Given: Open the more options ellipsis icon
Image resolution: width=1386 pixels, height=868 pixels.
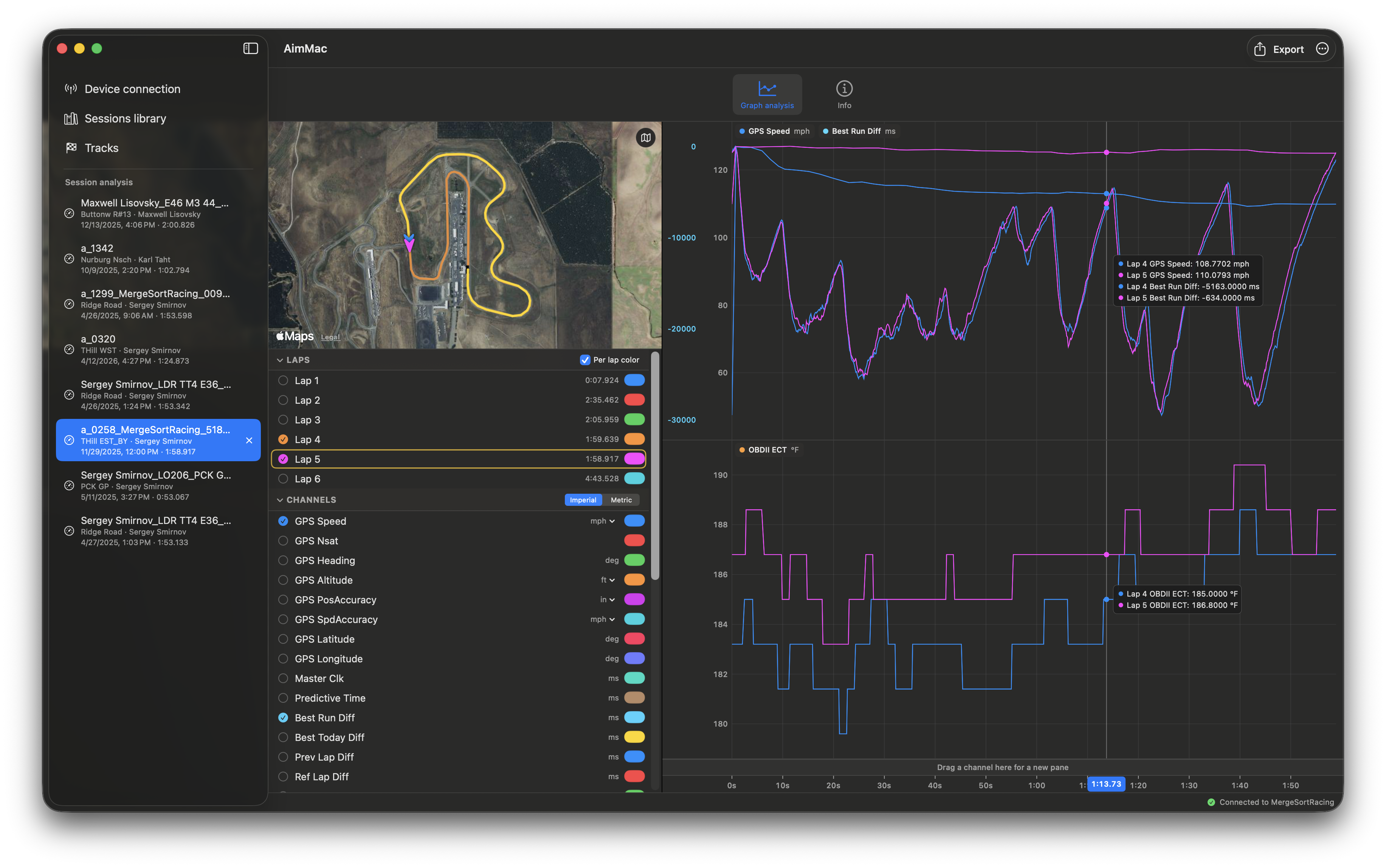Looking at the screenshot, I should pos(1322,49).
